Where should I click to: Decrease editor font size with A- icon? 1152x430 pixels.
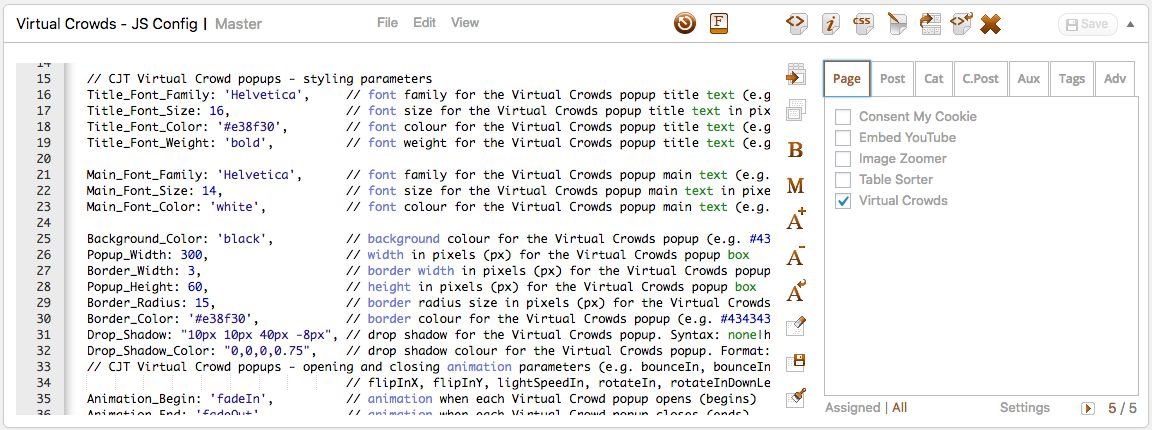(796, 256)
